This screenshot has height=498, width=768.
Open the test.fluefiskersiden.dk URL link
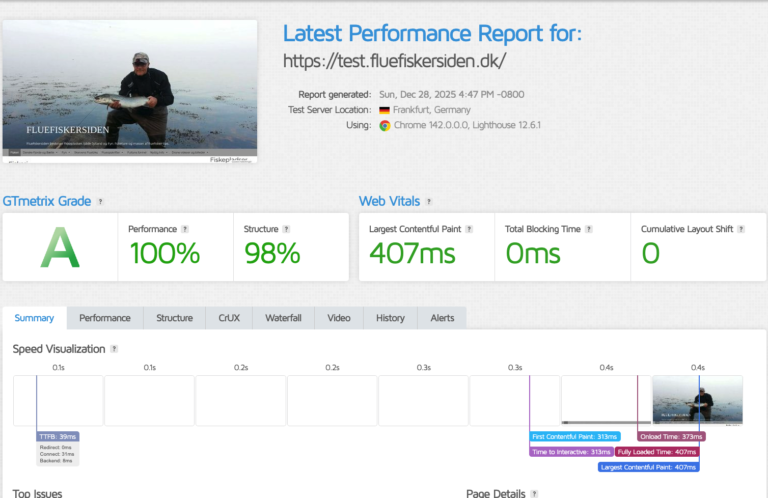[x=401, y=60]
